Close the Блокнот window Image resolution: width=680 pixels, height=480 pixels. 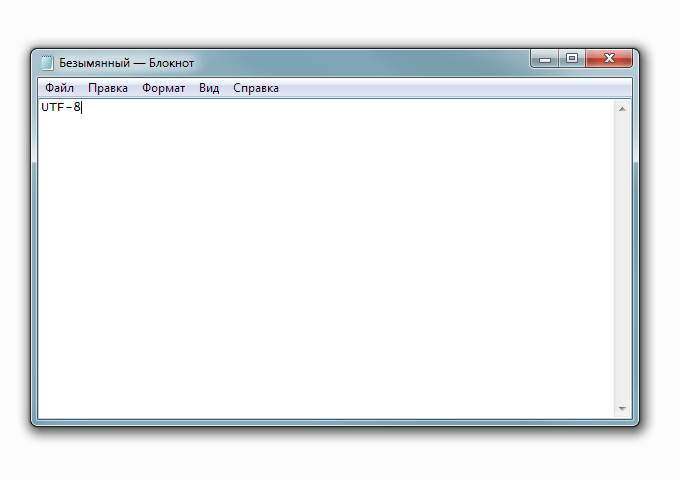(x=608, y=60)
